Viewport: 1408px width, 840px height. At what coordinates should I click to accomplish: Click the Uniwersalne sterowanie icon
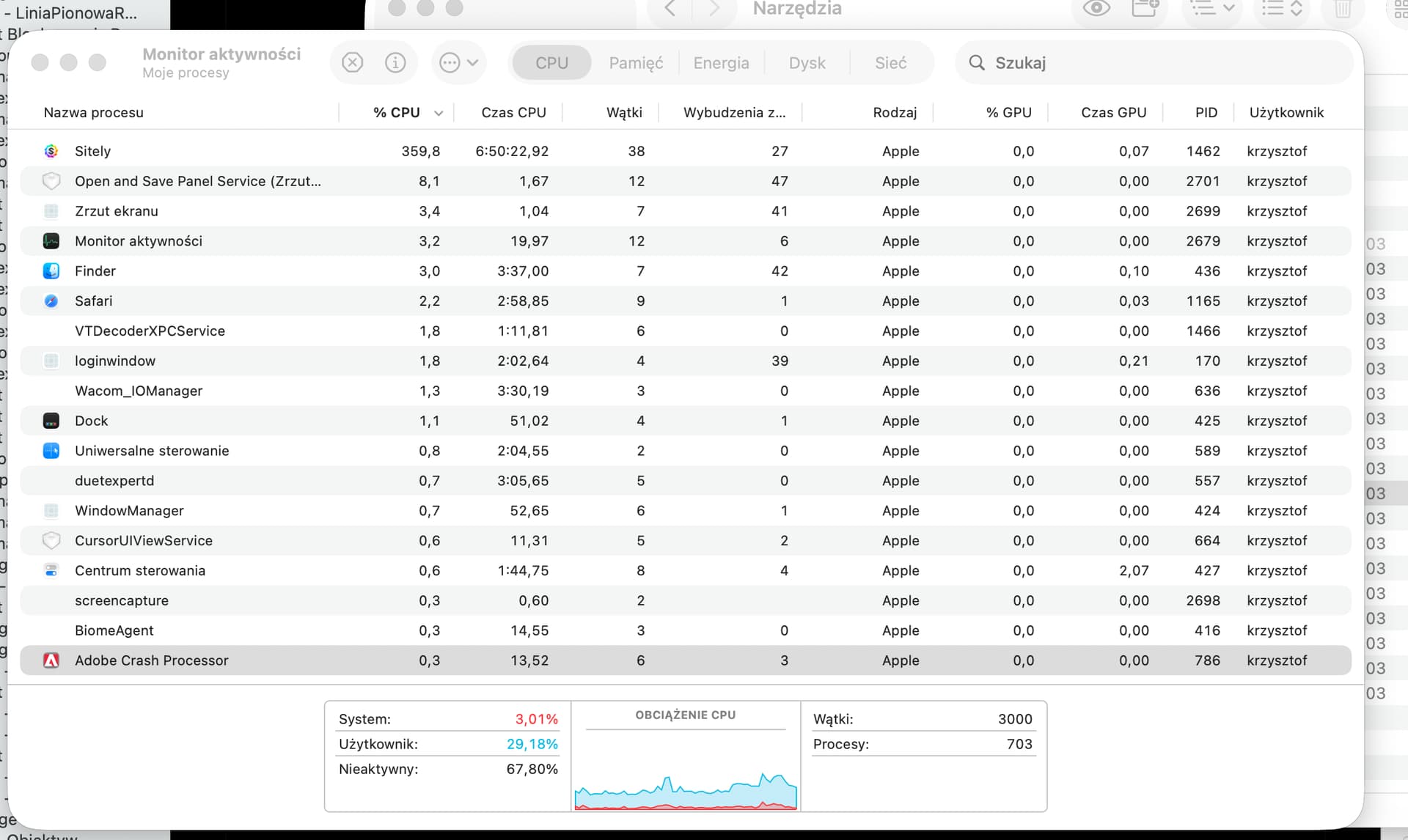click(x=51, y=451)
